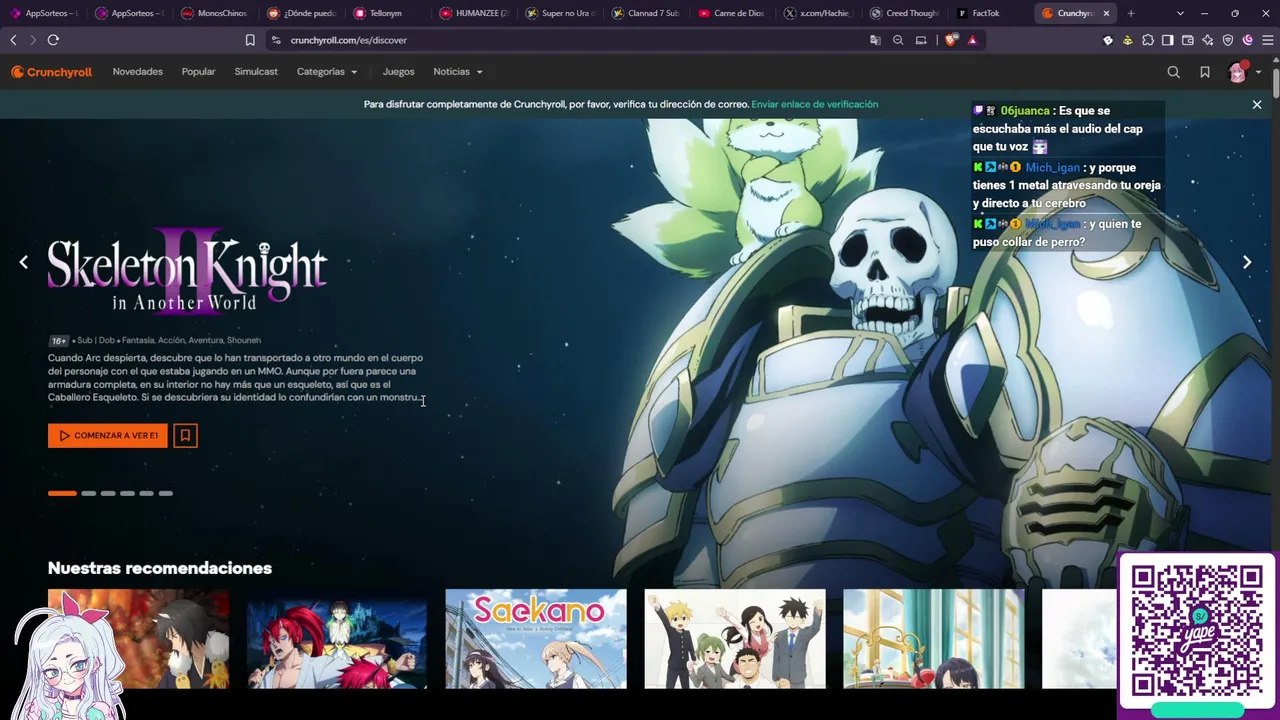Open Brave Shields lion icon
This screenshot has width=1280, height=720.
(x=951, y=40)
